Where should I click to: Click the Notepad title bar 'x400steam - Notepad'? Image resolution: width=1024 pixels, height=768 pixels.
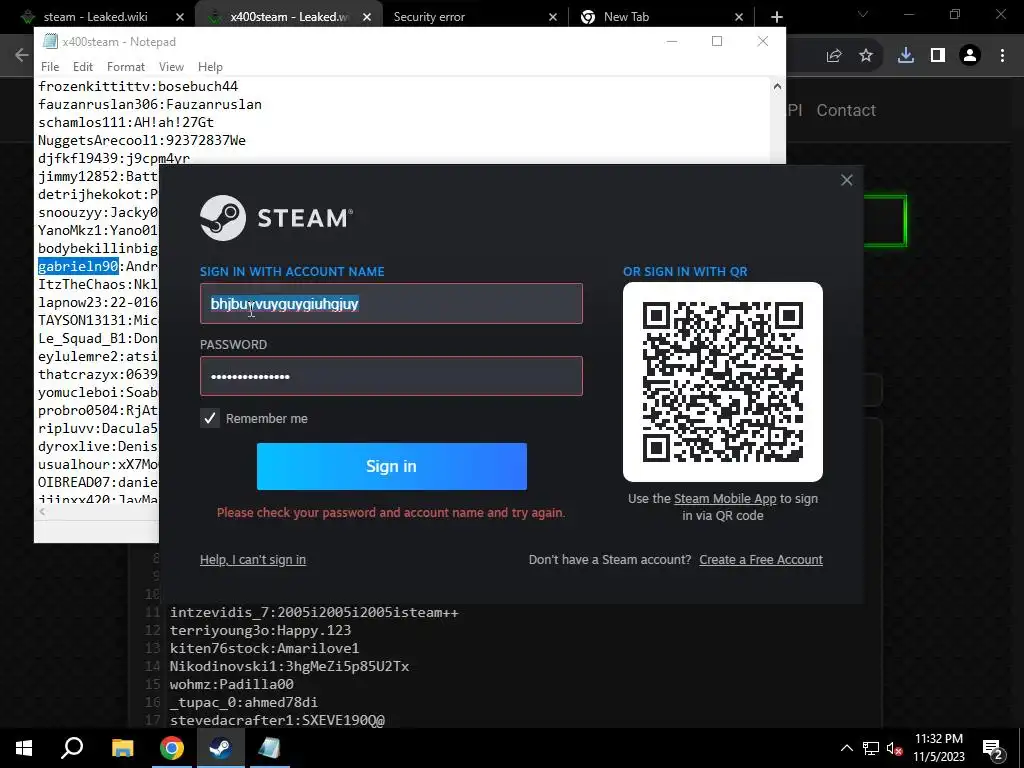(x=119, y=42)
